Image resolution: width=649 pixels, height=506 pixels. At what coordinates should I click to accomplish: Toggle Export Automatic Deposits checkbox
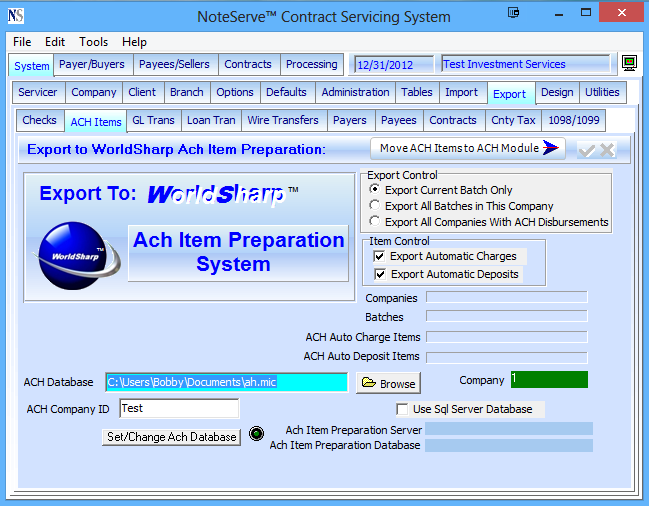click(380, 274)
